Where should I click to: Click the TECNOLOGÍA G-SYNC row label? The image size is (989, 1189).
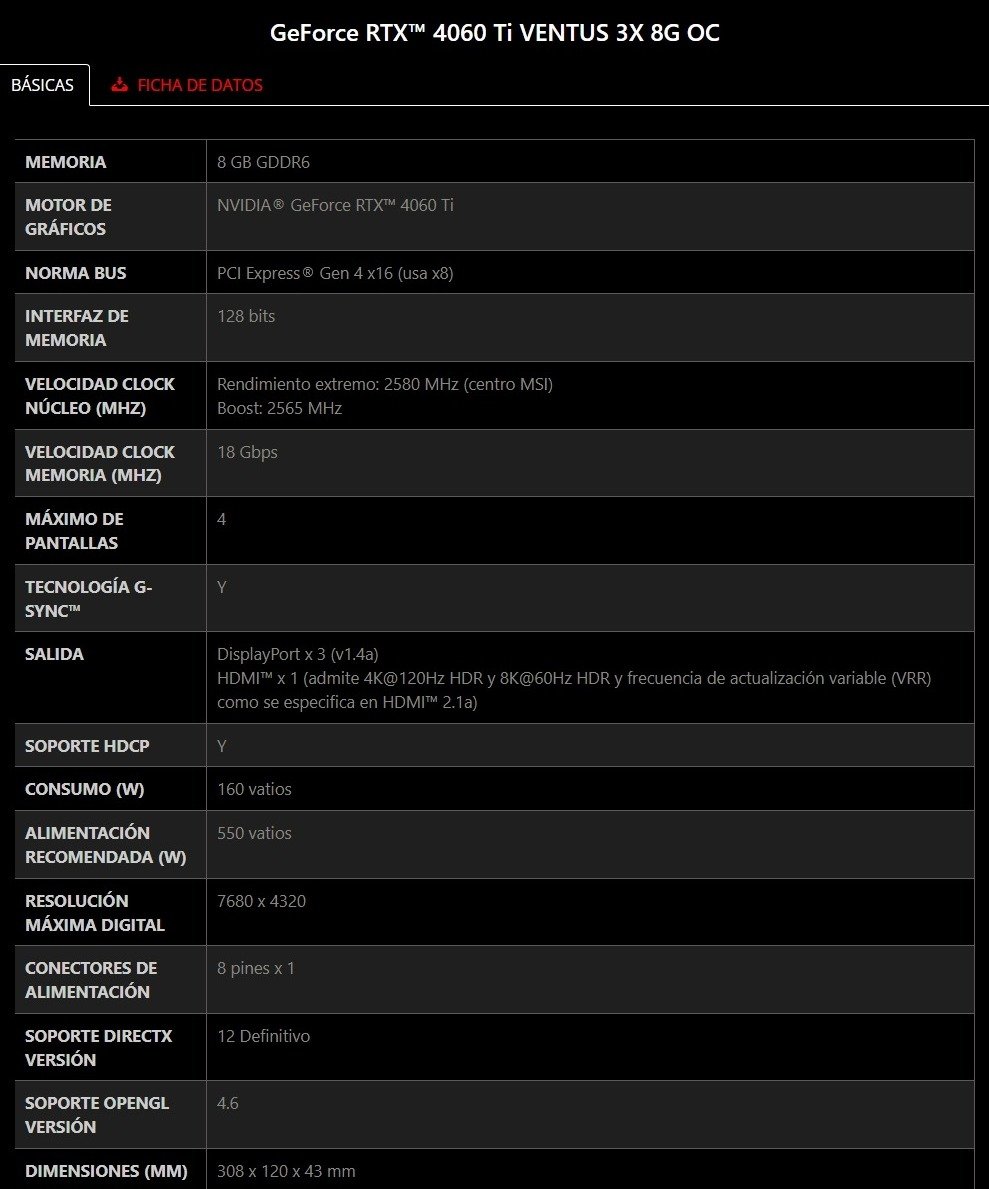[88, 598]
